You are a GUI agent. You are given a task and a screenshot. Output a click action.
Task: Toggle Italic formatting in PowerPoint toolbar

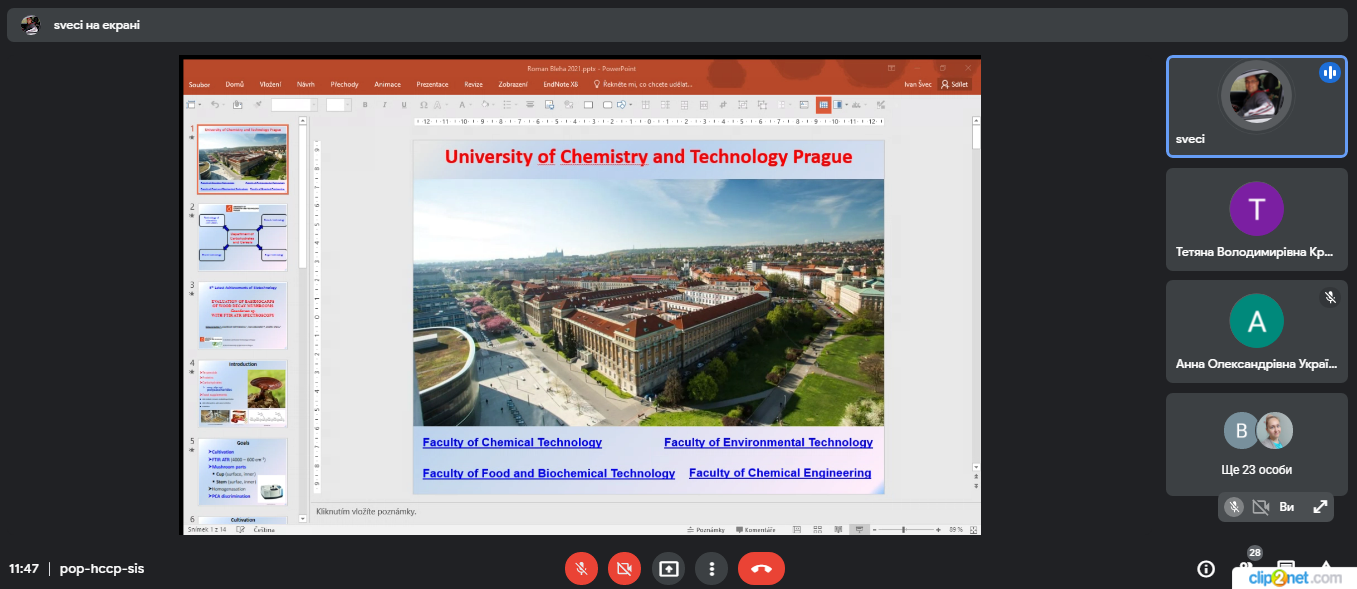point(384,104)
